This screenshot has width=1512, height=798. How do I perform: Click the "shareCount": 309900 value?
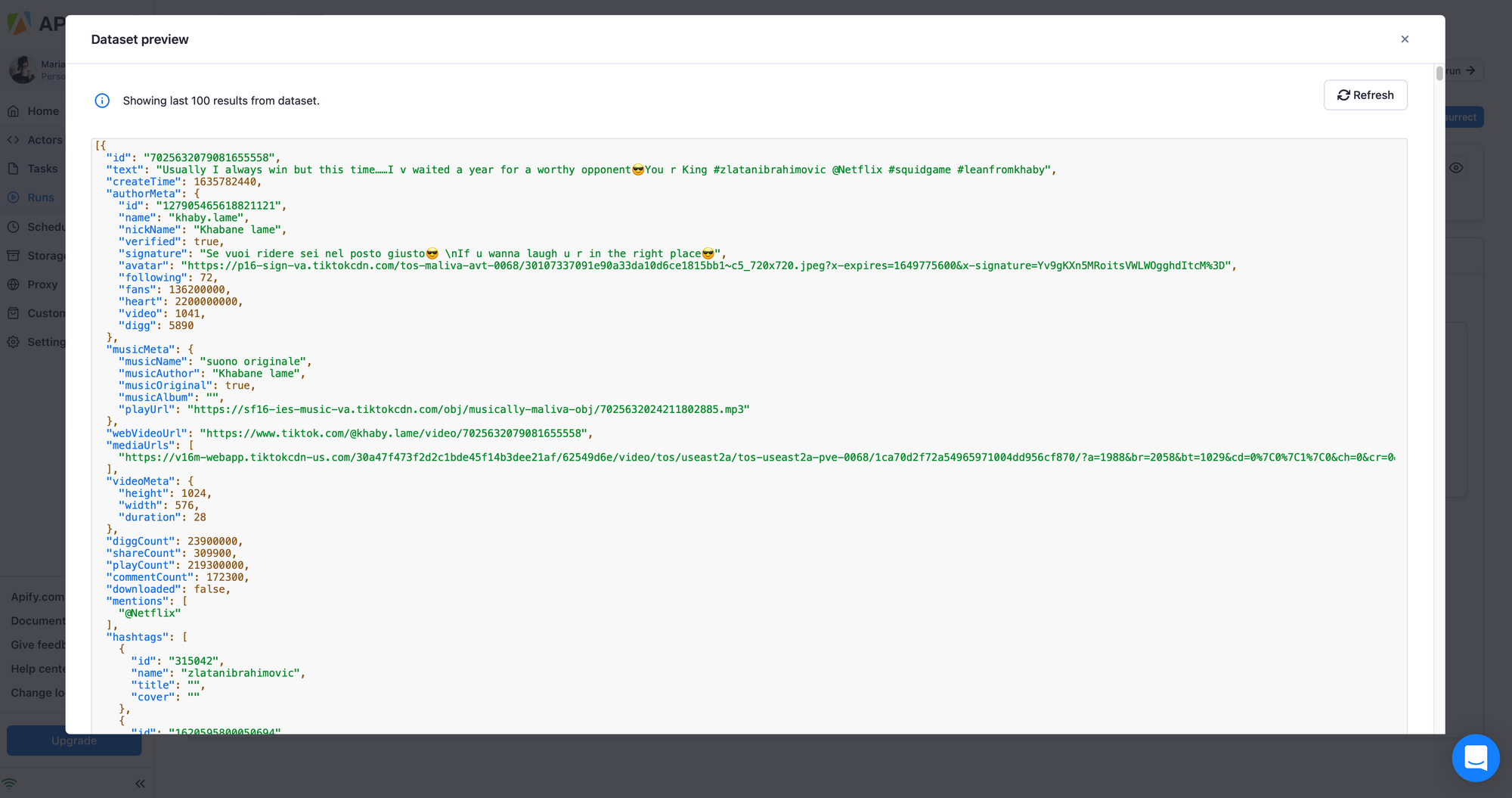click(212, 554)
